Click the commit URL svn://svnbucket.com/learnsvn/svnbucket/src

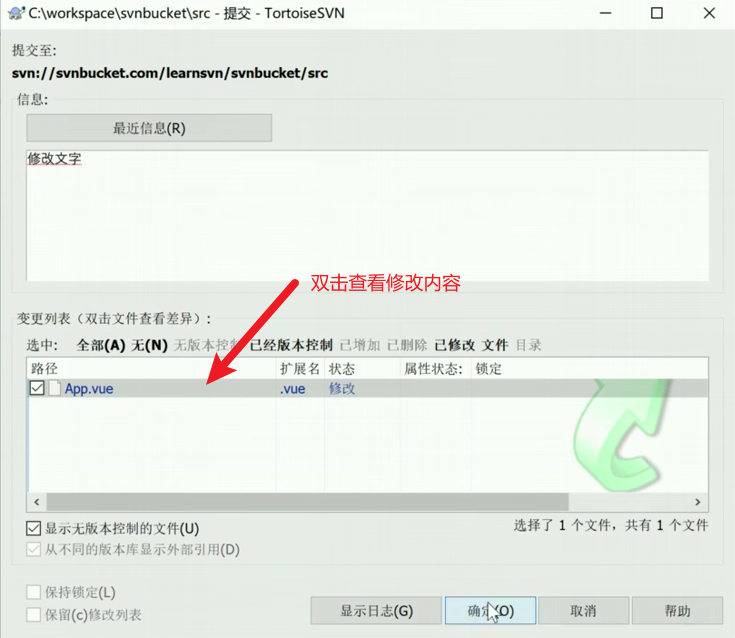pyautogui.click(x=170, y=73)
